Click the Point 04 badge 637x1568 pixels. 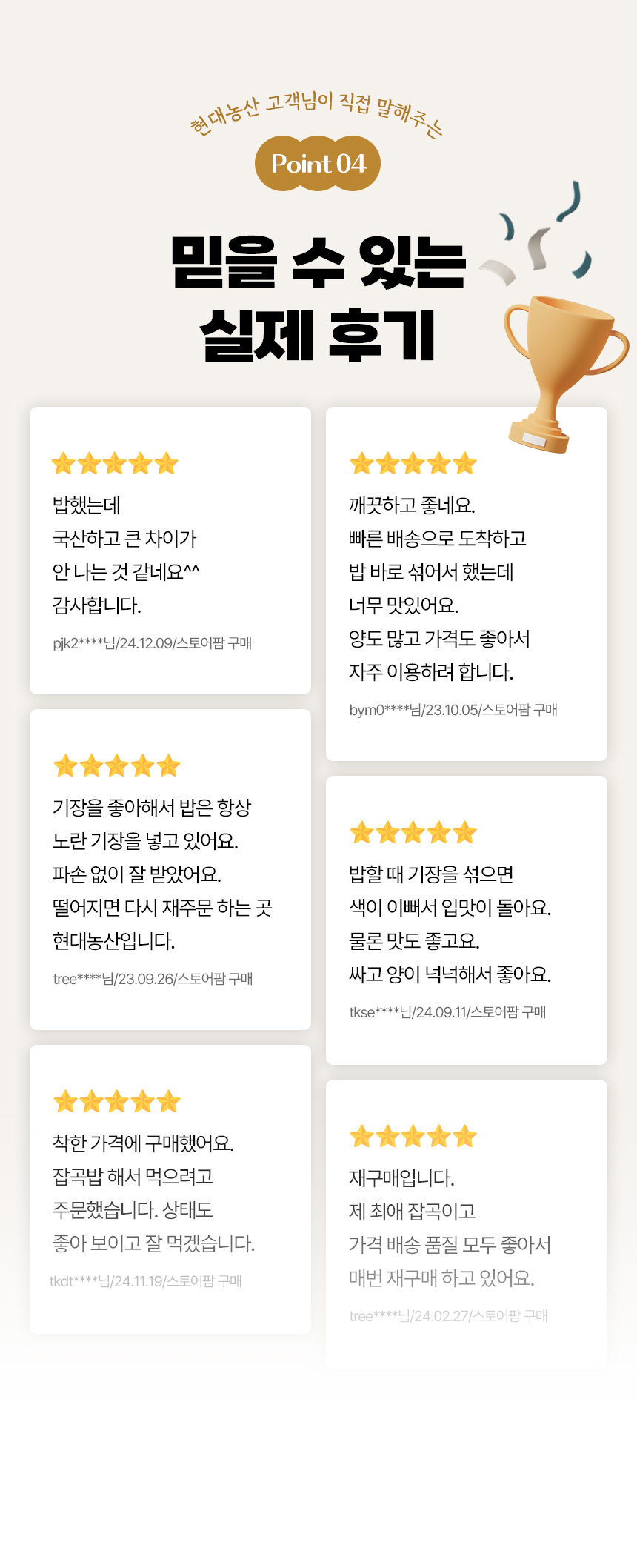tap(318, 164)
